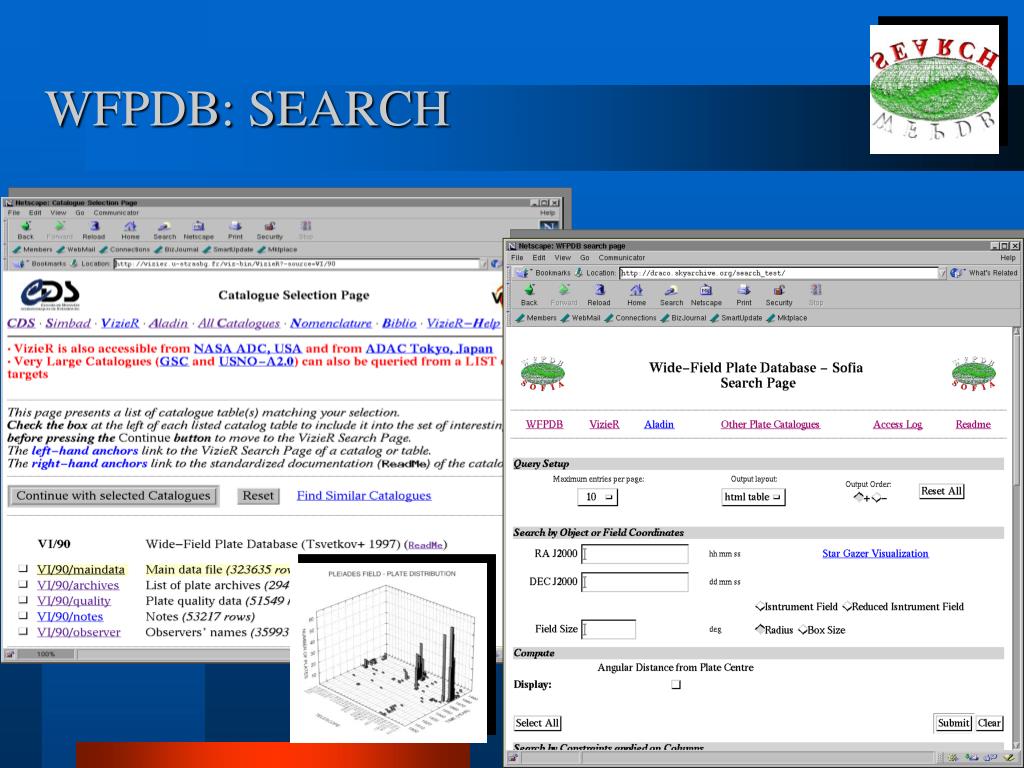Open Help menu in WFPDB search window
Screen dimensions: 1024x768
point(1008,258)
